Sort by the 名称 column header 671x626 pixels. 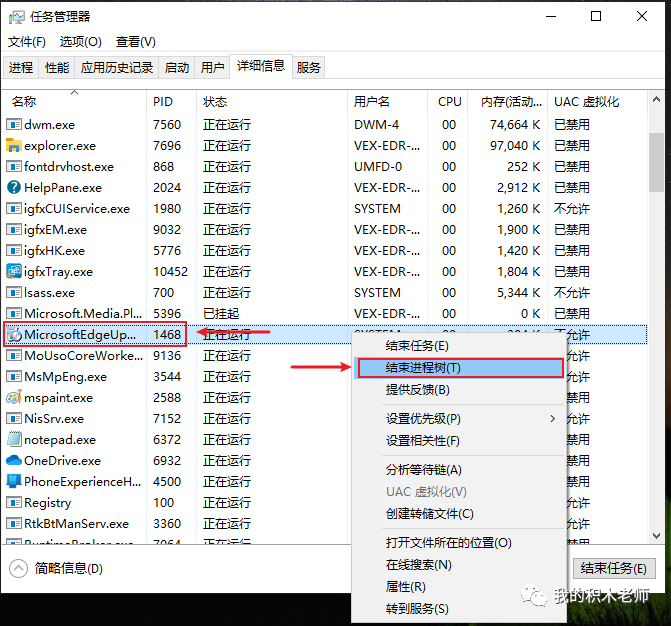click(x=74, y=101)
